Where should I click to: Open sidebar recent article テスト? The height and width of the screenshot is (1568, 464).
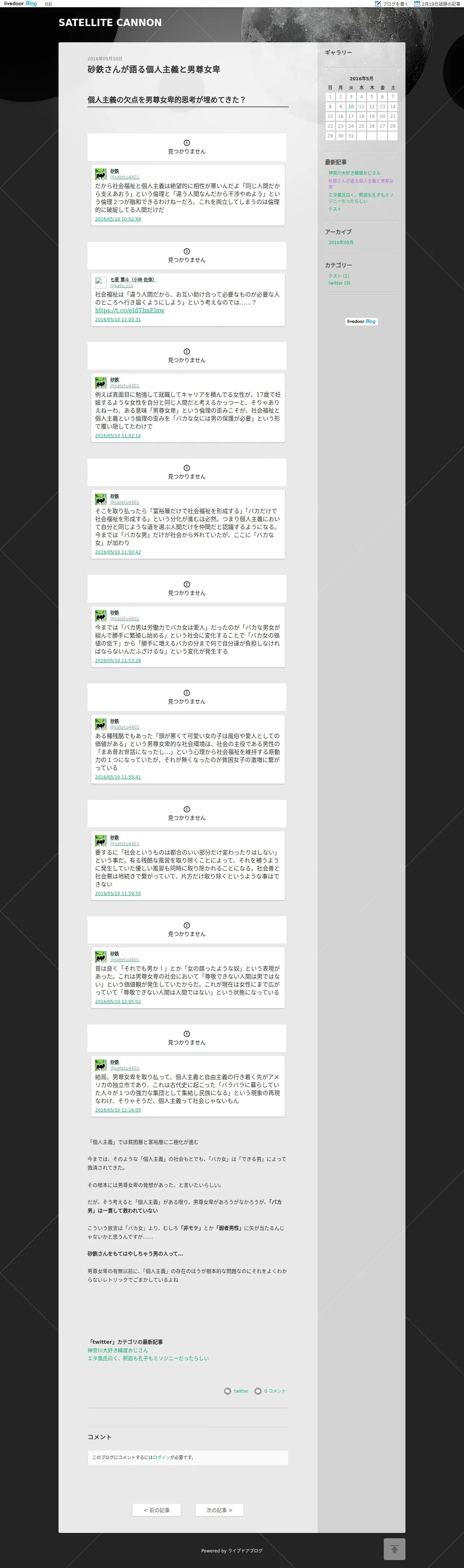coord(335,209)
